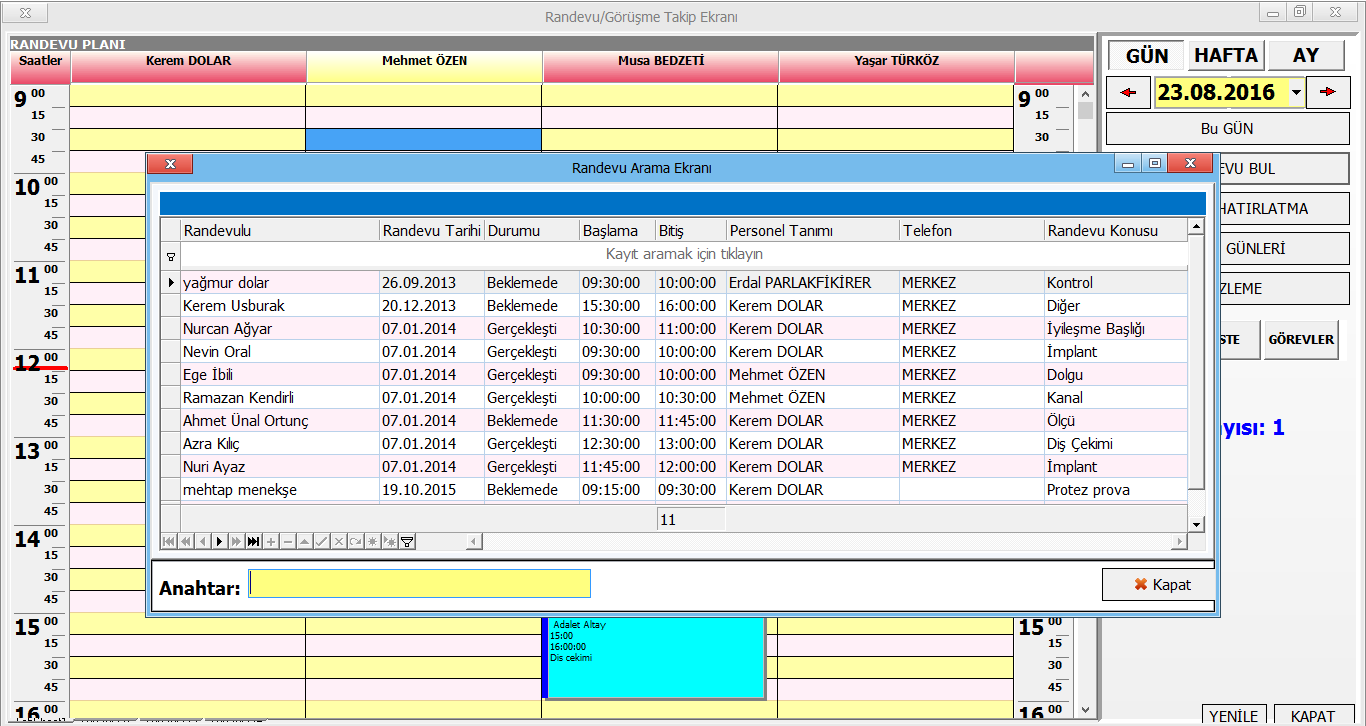Click the Protez prova cell
Viewport: 1366px width, 726px height.
point(1115,490)
